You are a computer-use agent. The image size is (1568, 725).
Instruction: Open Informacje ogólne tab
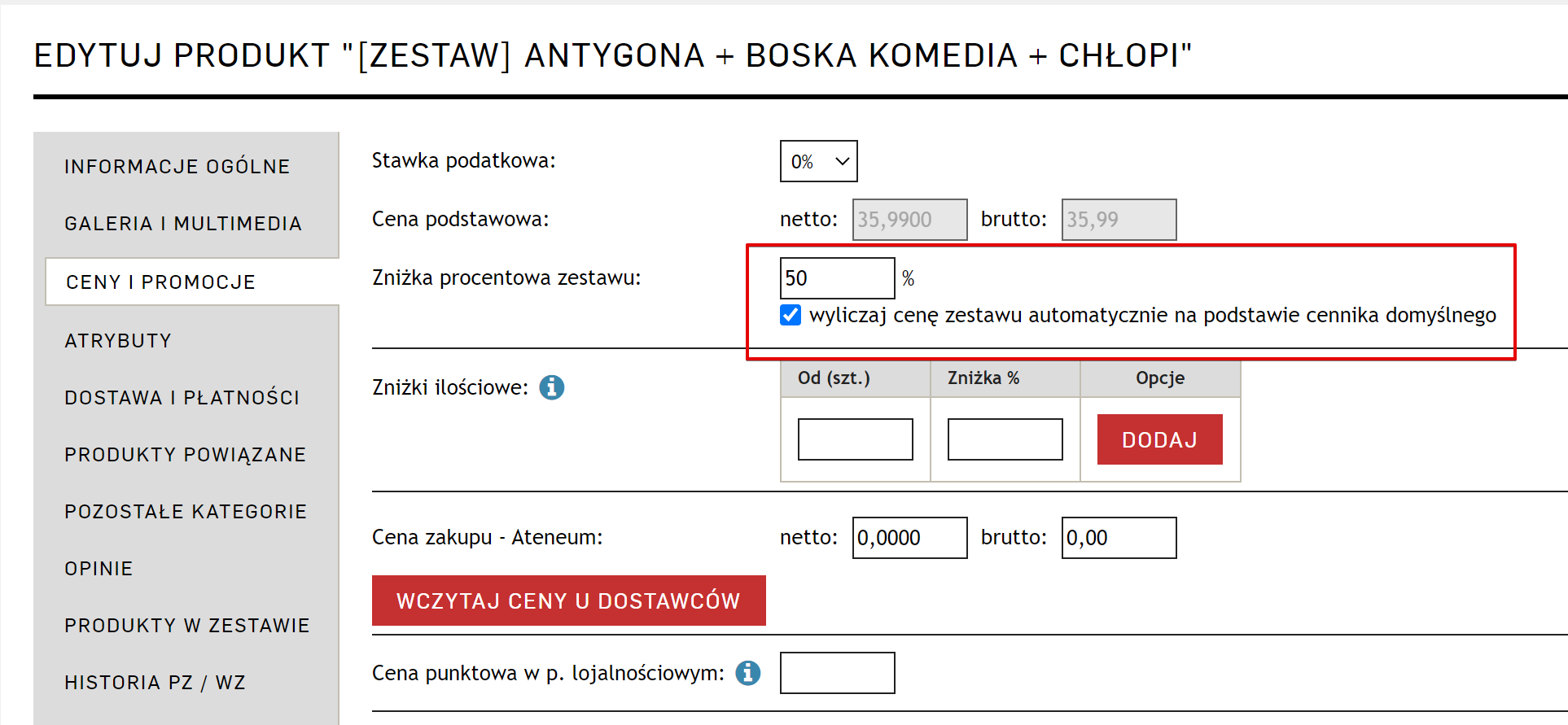click(177, 167)
